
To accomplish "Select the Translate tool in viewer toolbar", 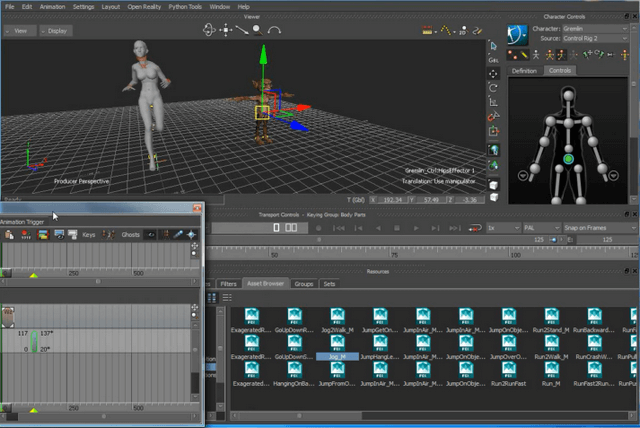I will click(495, 74).
